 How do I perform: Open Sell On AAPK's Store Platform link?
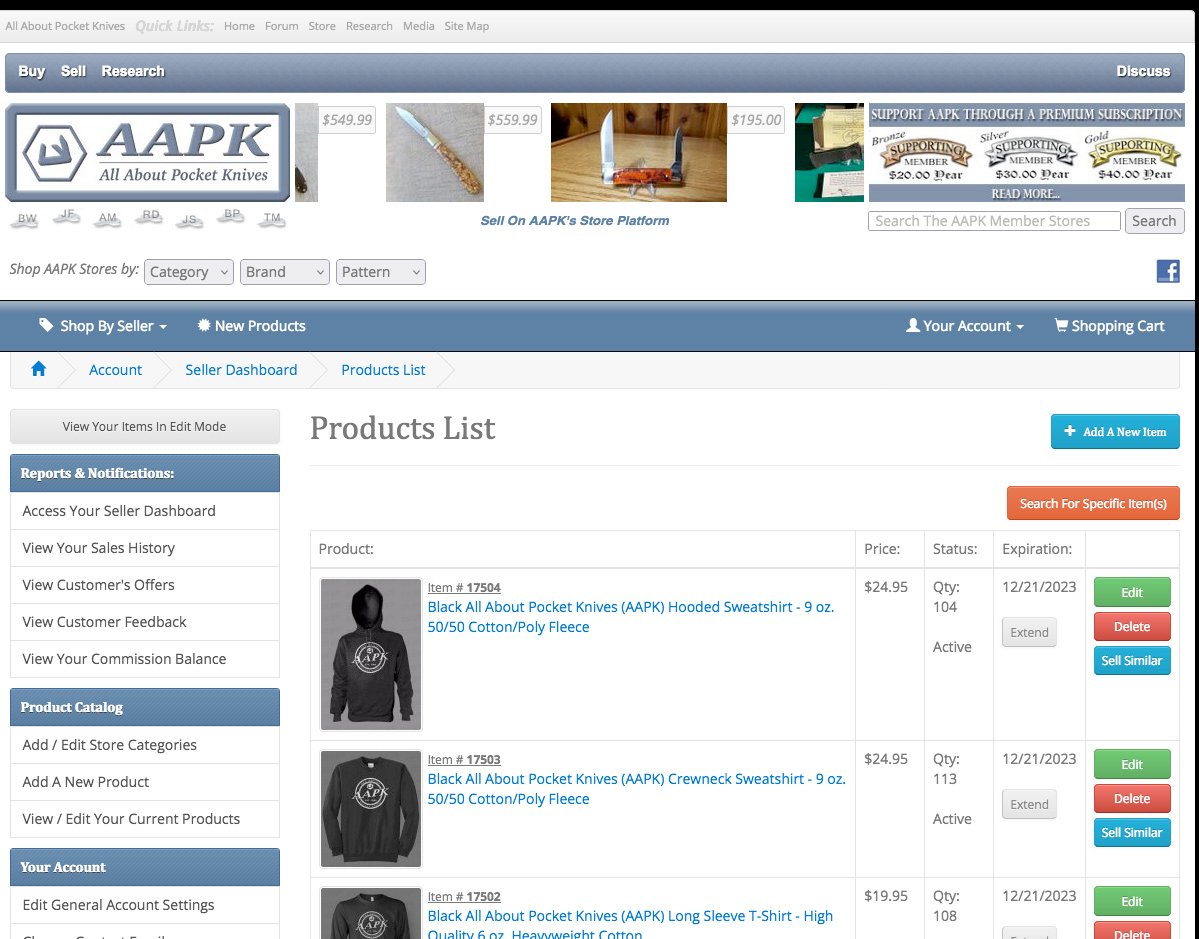[574, 221]
